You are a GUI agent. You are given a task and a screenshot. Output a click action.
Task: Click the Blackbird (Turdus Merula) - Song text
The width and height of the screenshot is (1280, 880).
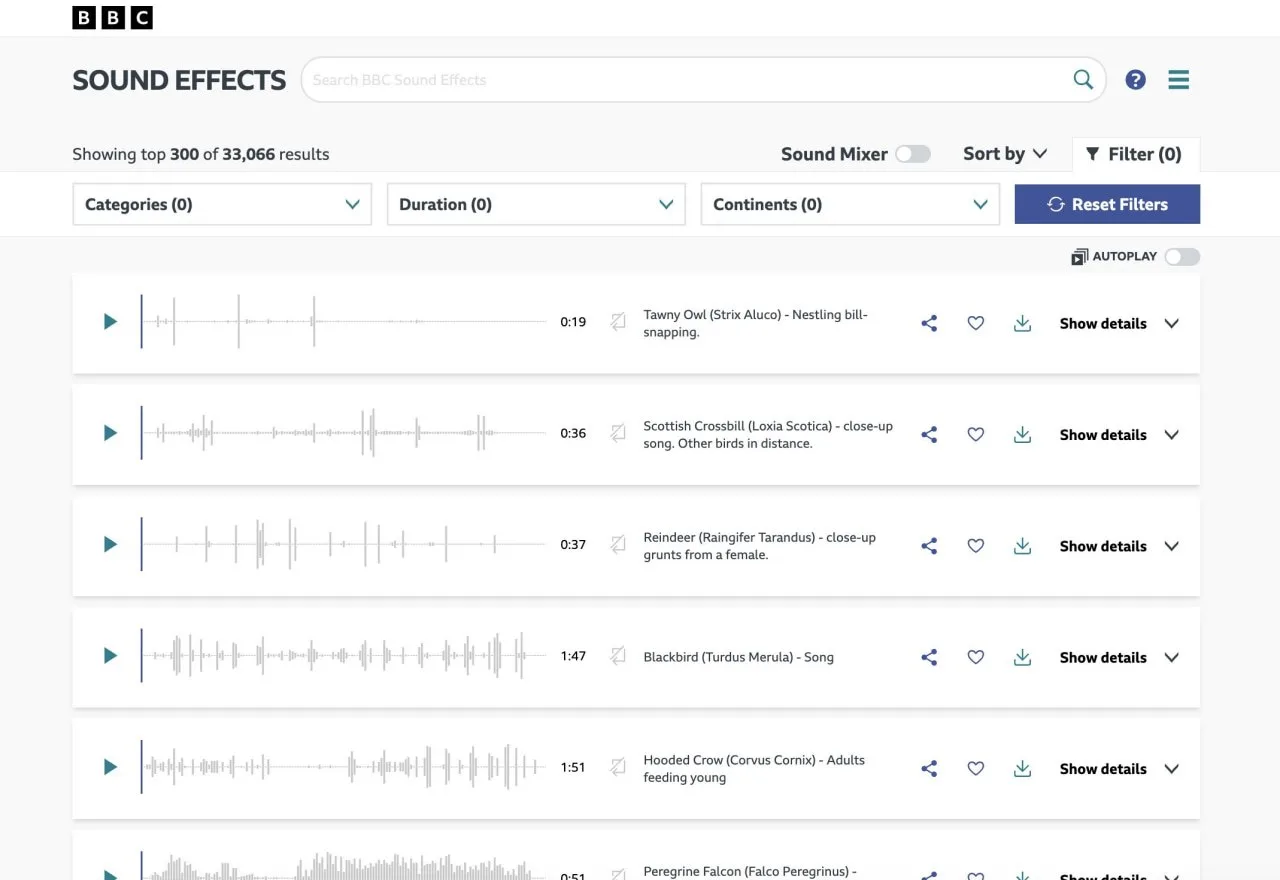tap(738, 657)
